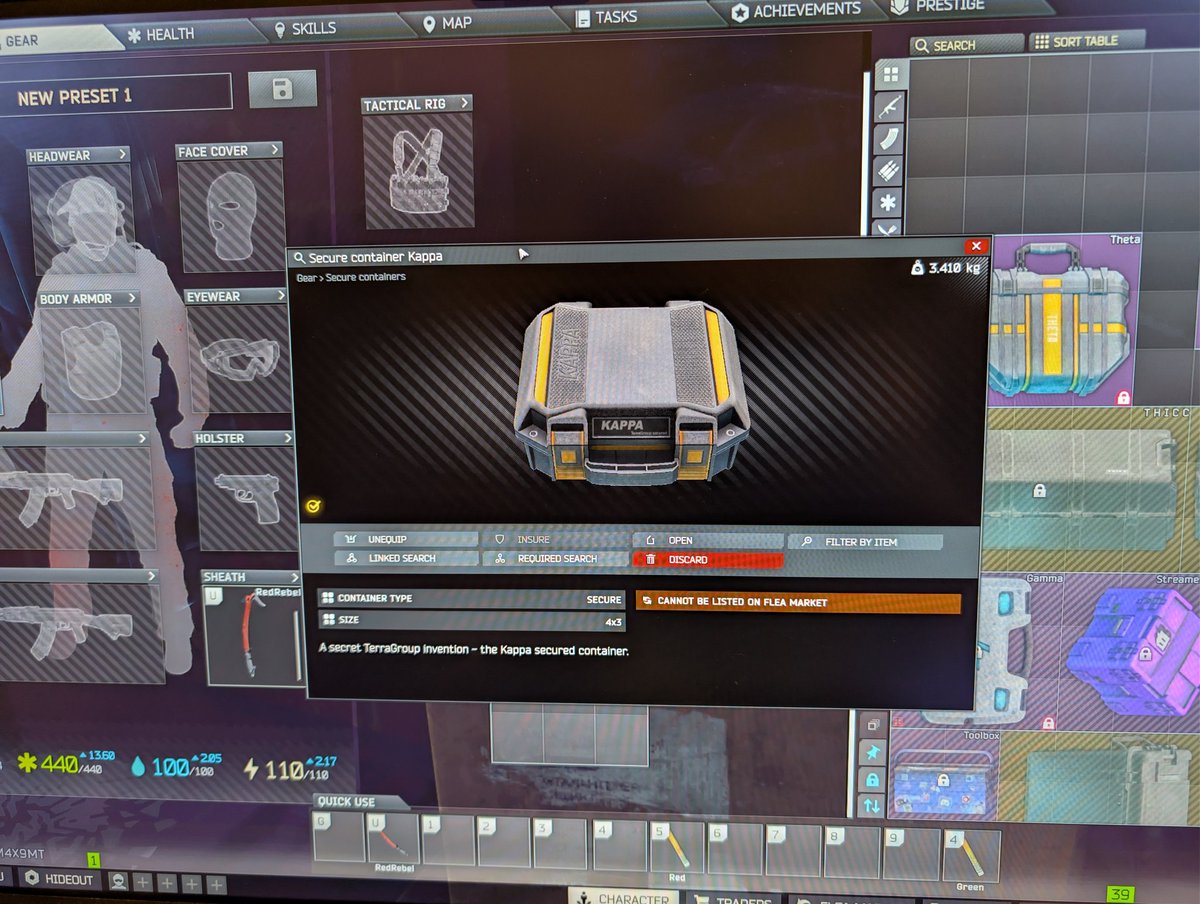Open the Achievements tab
The height and width of the screenshot is (904, 1200).
(x=796, y=11)
